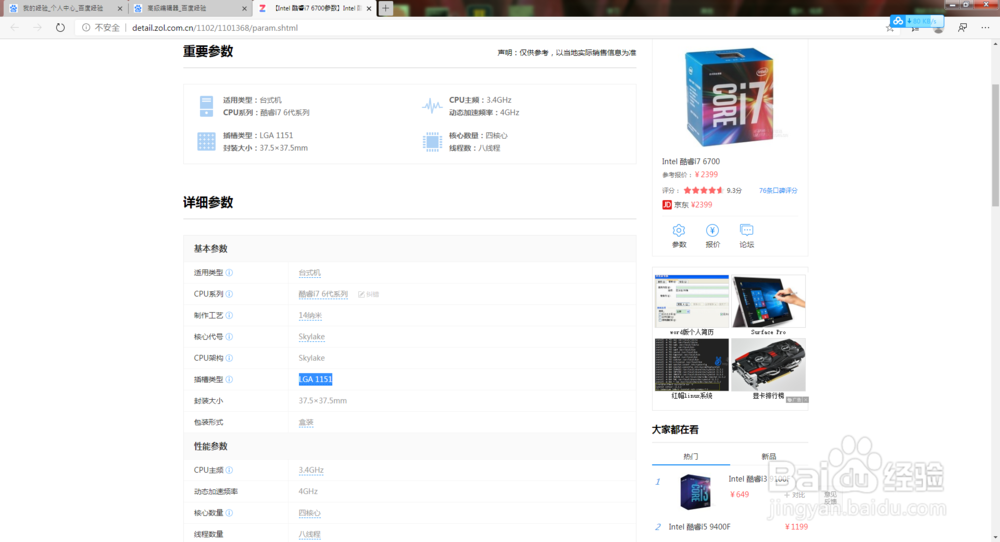Reload the page with refresh icon
Viewport: 1000px width, 542px height.
pos(60,27)
